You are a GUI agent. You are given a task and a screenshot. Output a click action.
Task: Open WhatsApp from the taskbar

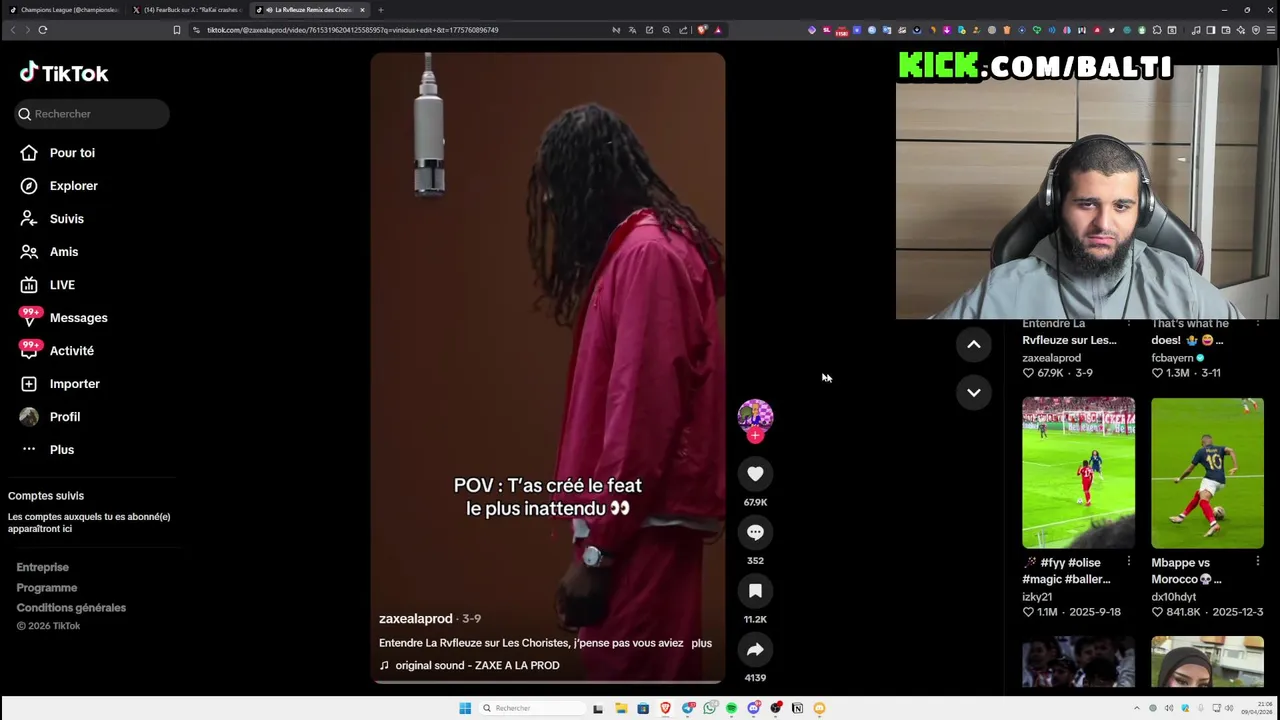[x=709, y=708]
